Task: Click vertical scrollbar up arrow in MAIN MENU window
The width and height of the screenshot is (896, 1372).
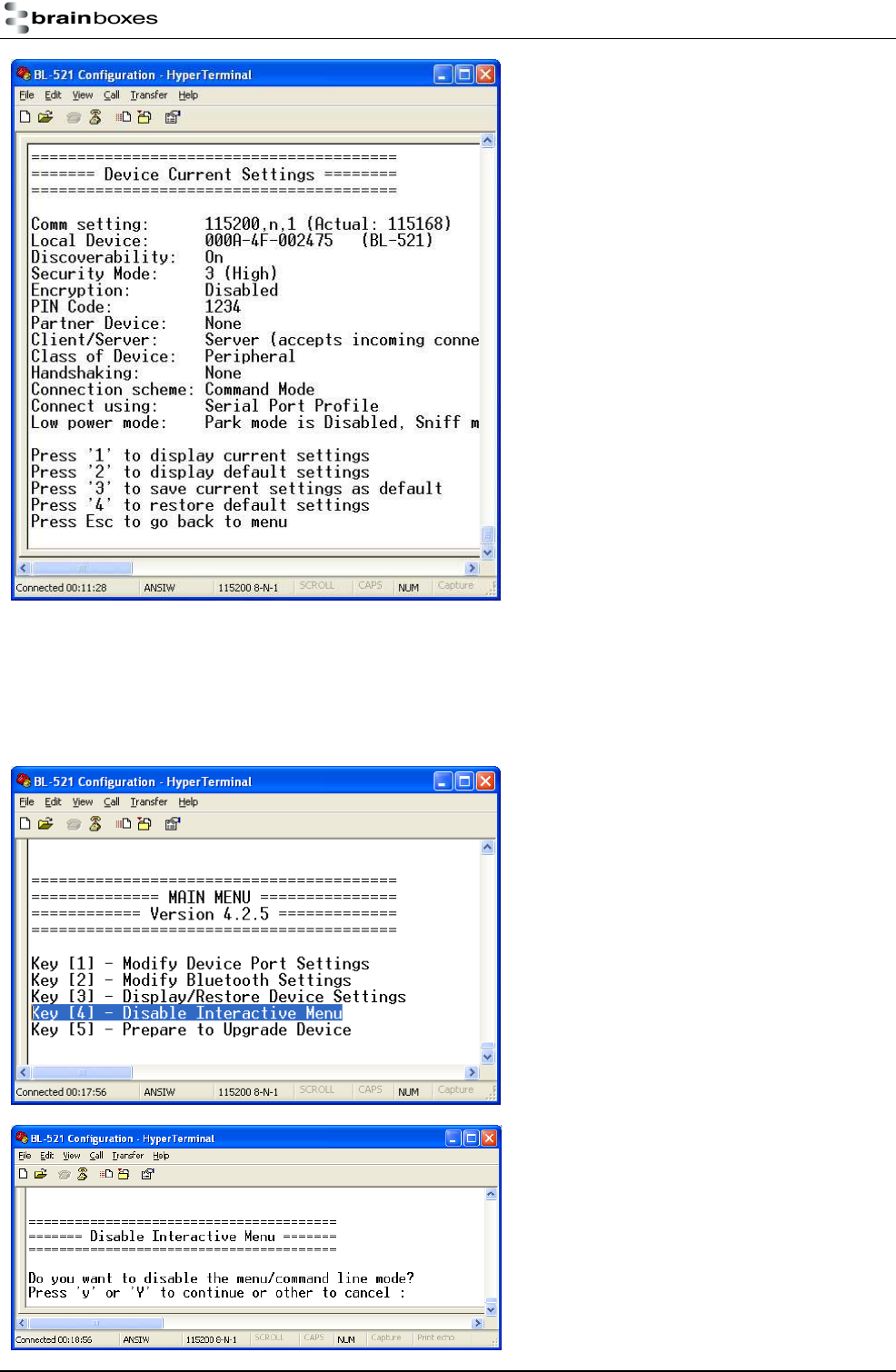Action: tap(487, 848)
